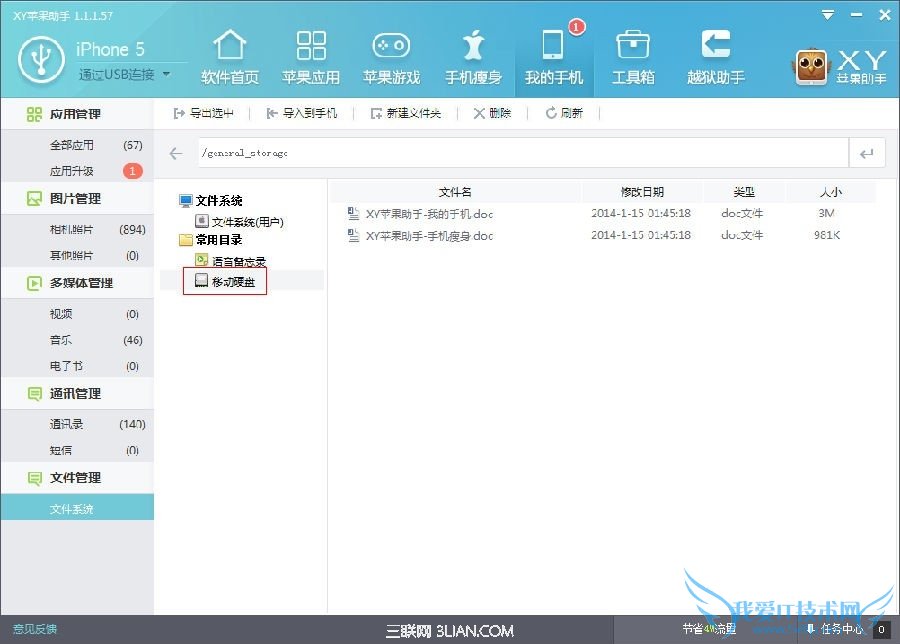Open 多媒体管理 section header

click(x=77, y=283)
